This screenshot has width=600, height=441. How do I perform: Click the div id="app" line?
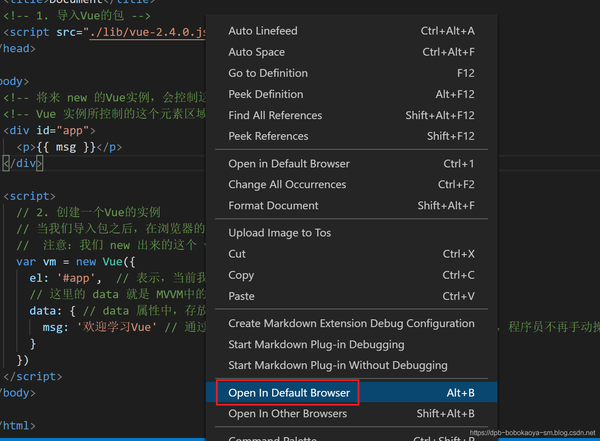(49, 131)
